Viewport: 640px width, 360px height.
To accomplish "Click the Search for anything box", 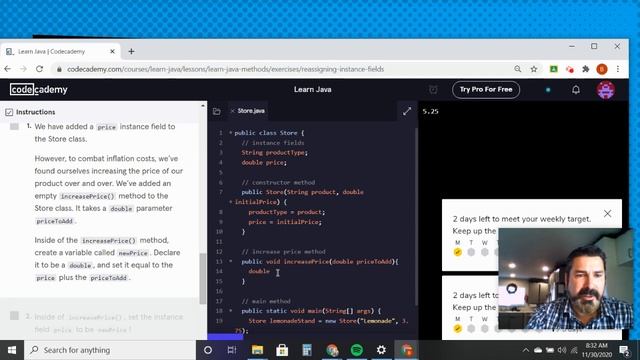I will (x=110, y=350).
